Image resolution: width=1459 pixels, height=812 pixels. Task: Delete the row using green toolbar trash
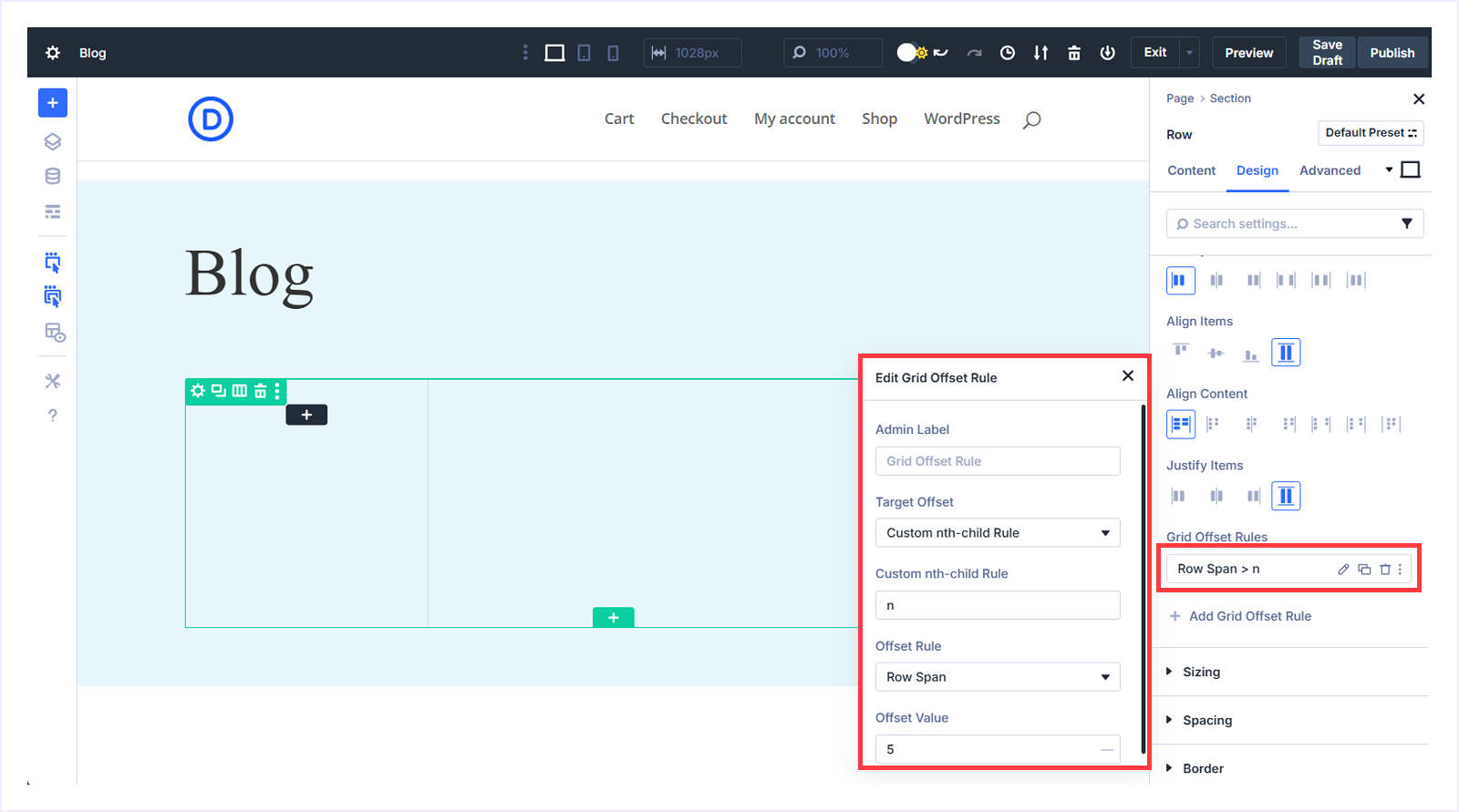pos(260,391)
